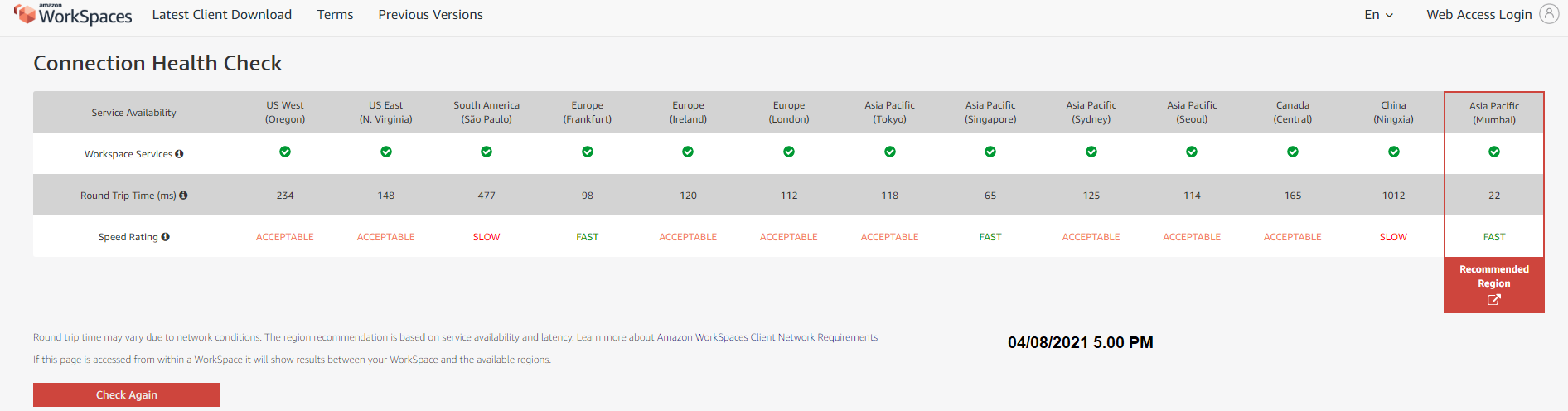This screenshot has height=411, width=1568.
Task: Click the Workspace Services row label
Action: coord(128,154)
